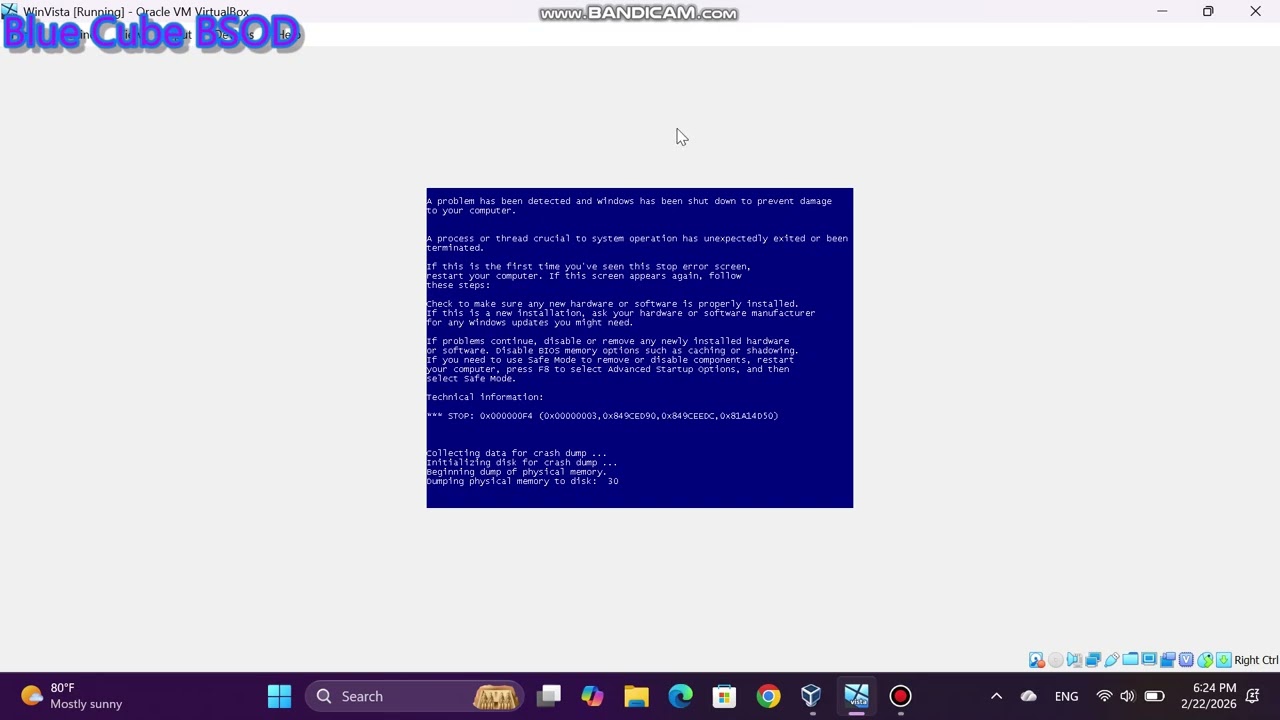Screen dimensions: 1280x720
Task: Open the Windows Start menu
Action: pyautogui.click(x=279, y=696)
